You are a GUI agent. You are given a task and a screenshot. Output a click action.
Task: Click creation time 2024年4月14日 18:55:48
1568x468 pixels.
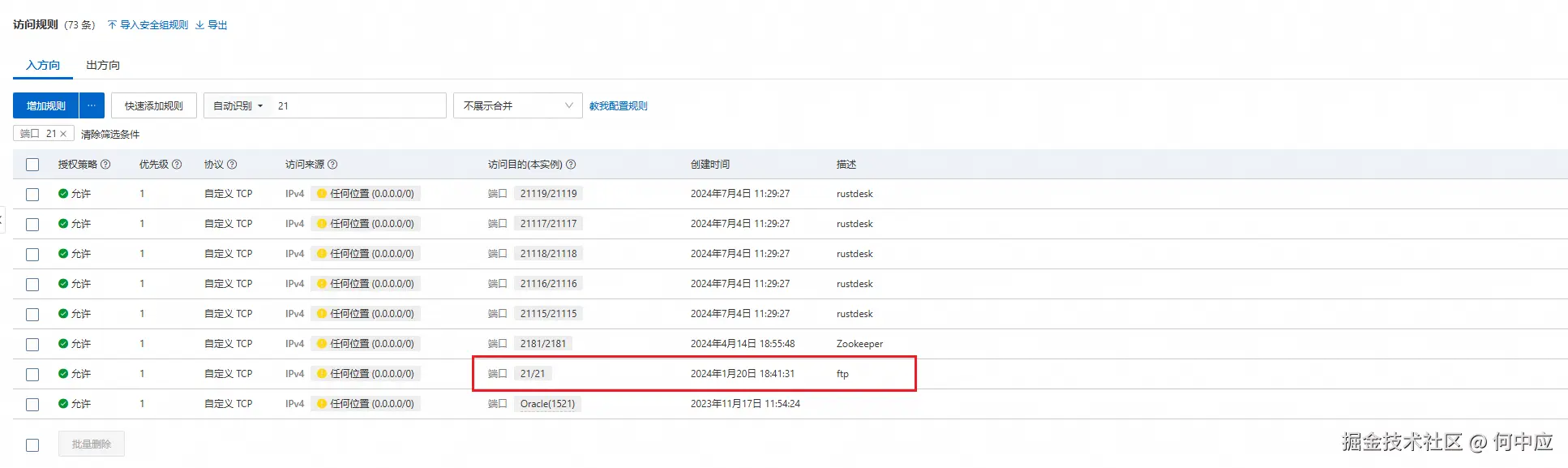click(743, 344)
